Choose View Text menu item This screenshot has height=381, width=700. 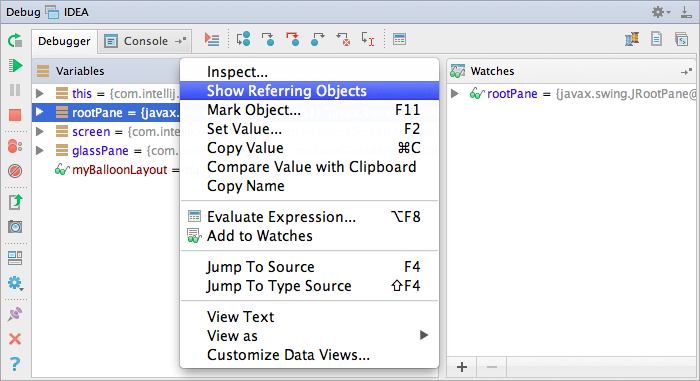[309, 317]
